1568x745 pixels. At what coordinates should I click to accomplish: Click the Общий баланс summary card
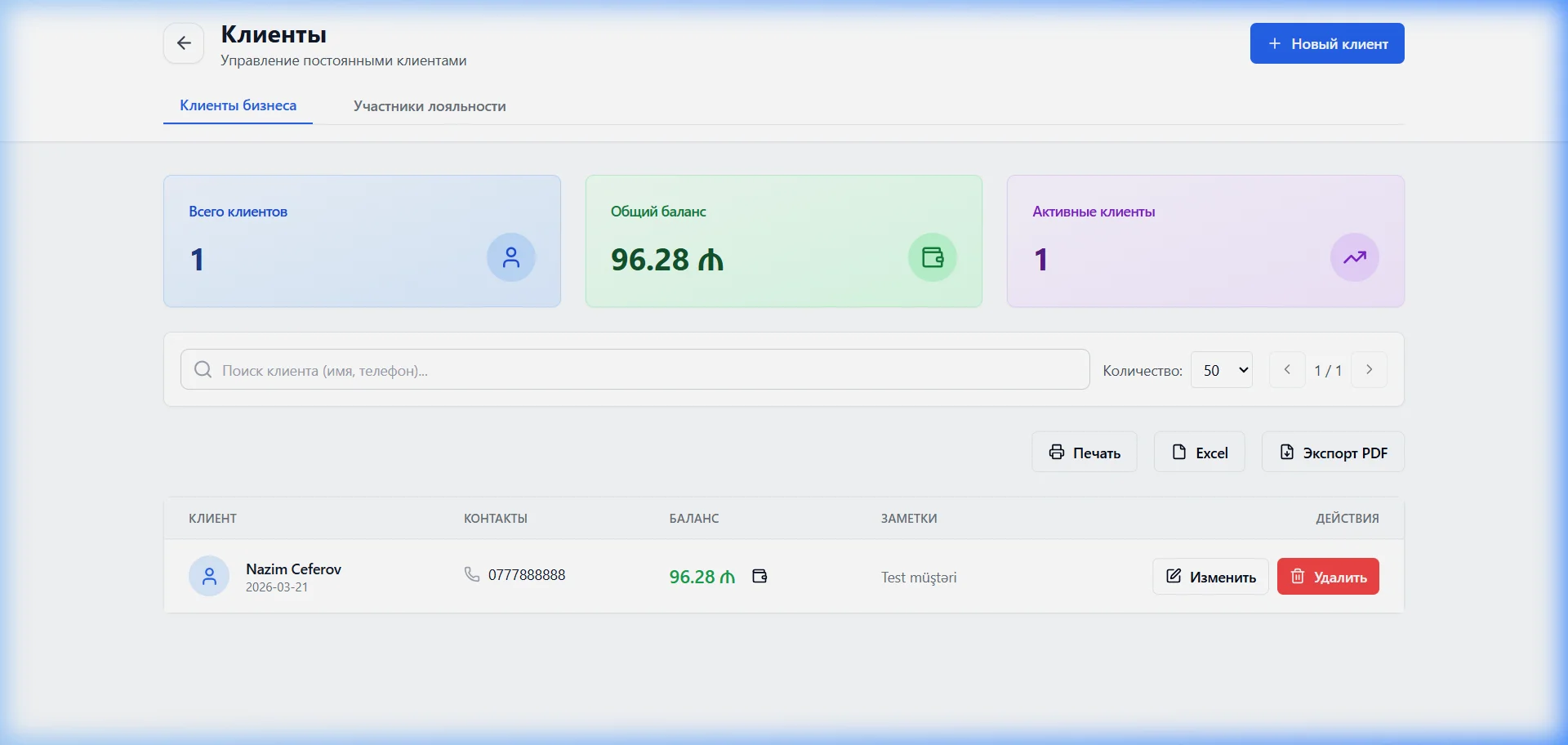click(x=784, y=241)
